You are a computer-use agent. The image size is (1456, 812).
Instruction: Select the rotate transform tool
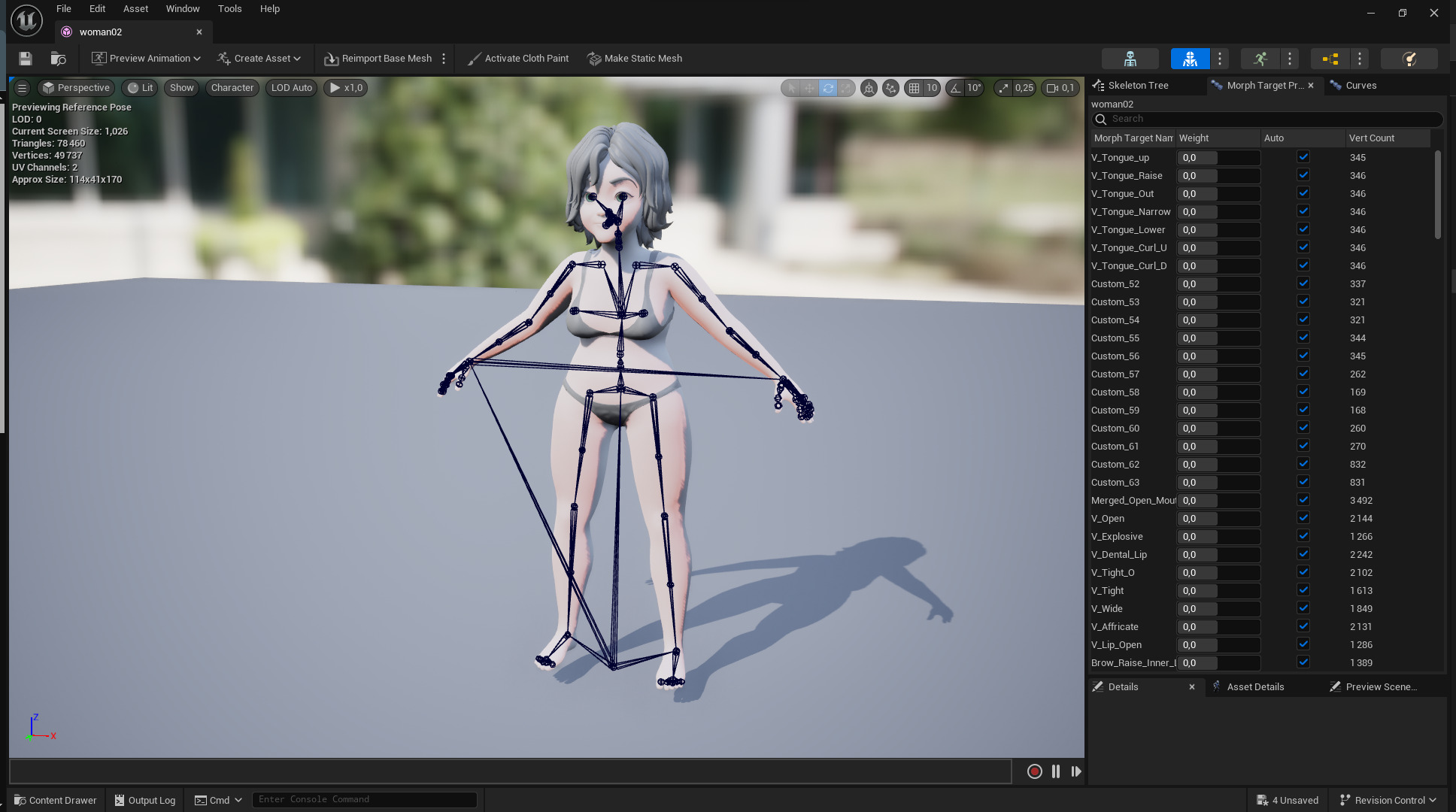[828, 88]
